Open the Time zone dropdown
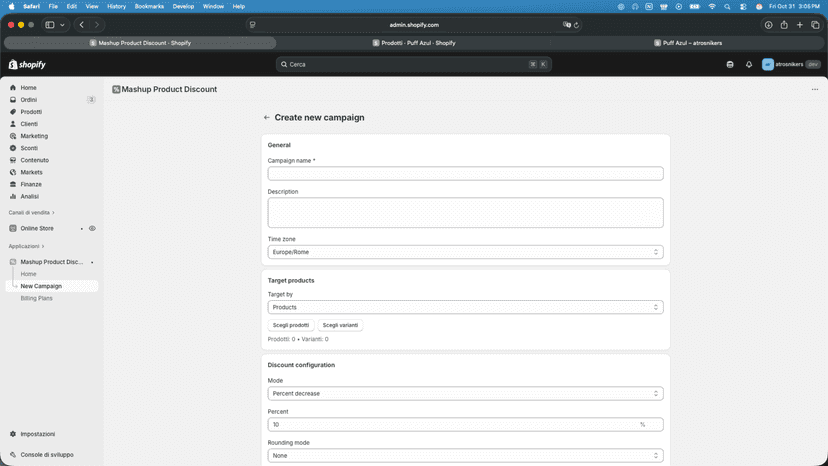Viewport: 828px width, 466px height. [x=465, y=252]
